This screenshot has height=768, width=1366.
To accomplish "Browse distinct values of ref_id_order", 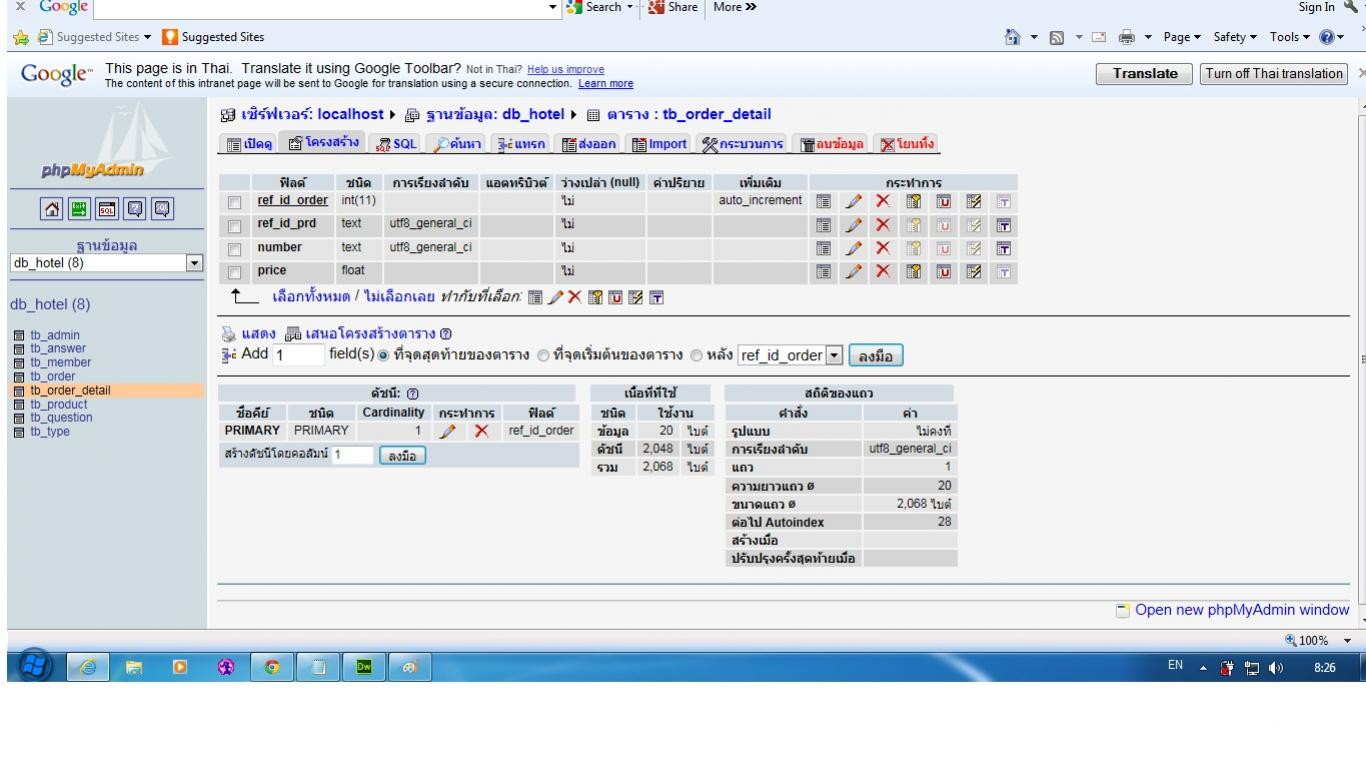I will point(825,202).
